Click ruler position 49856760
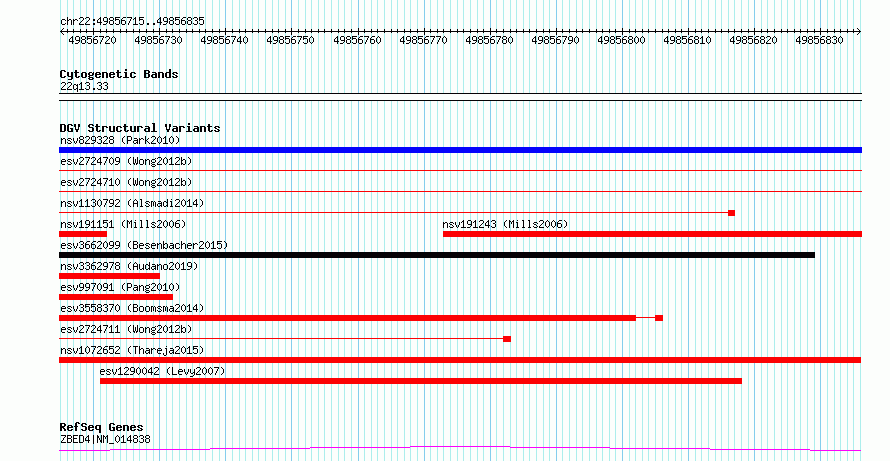The height and width of the screenshot is (461, 890). coord(358,40)
